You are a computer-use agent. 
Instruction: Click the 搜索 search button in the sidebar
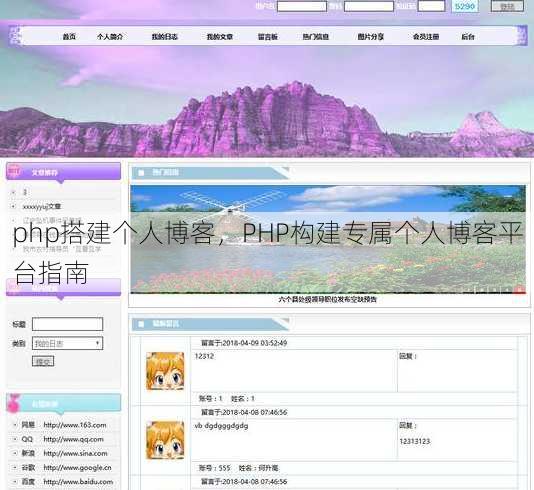43,361
